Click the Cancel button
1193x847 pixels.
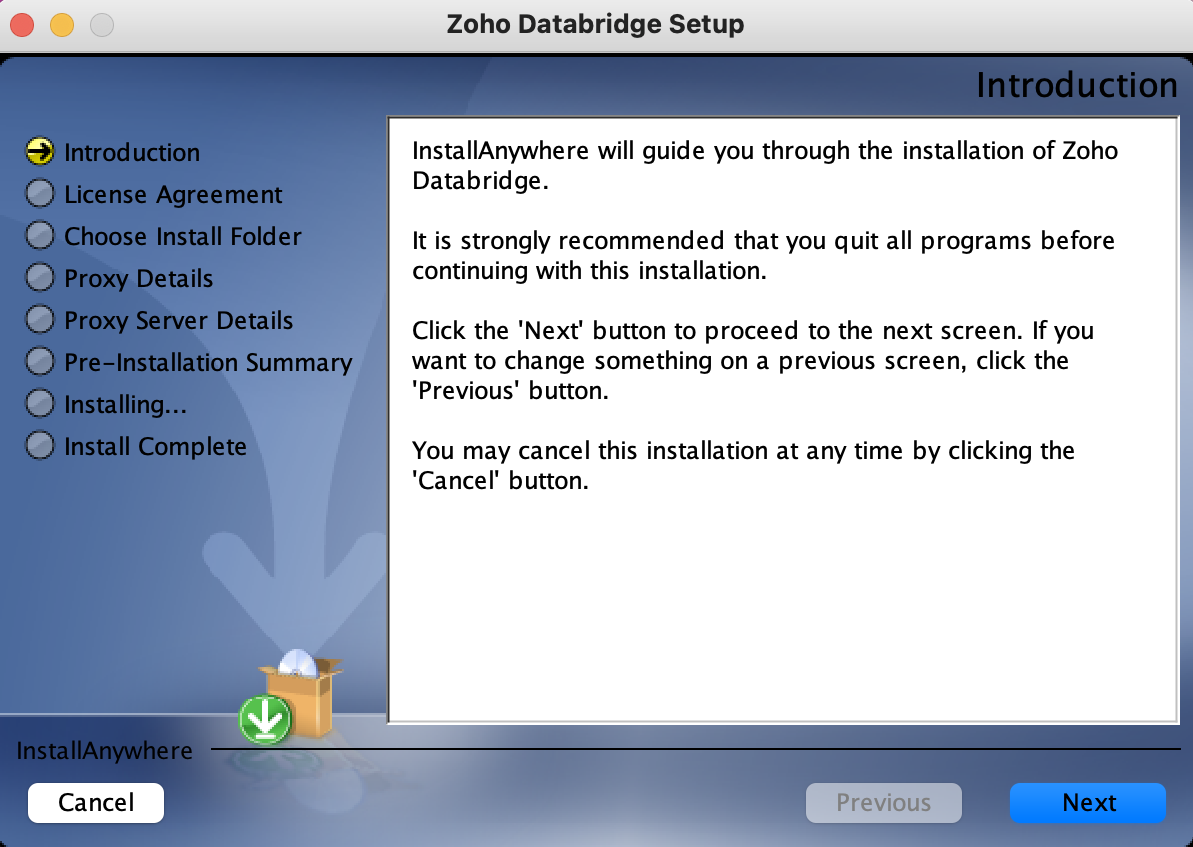(x=96, y=803)
